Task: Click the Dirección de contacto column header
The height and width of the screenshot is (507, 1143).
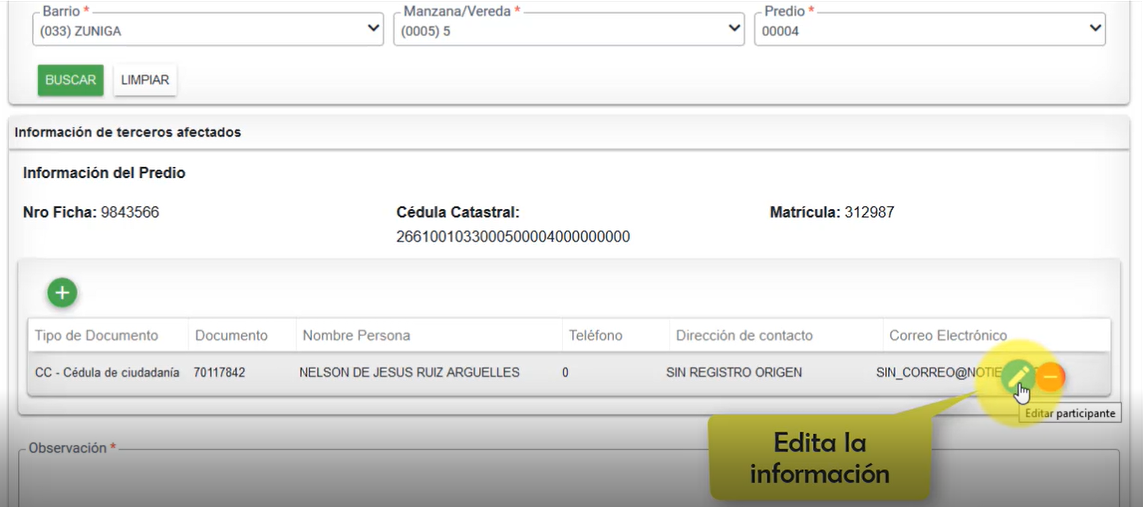Action: point(744,335)
